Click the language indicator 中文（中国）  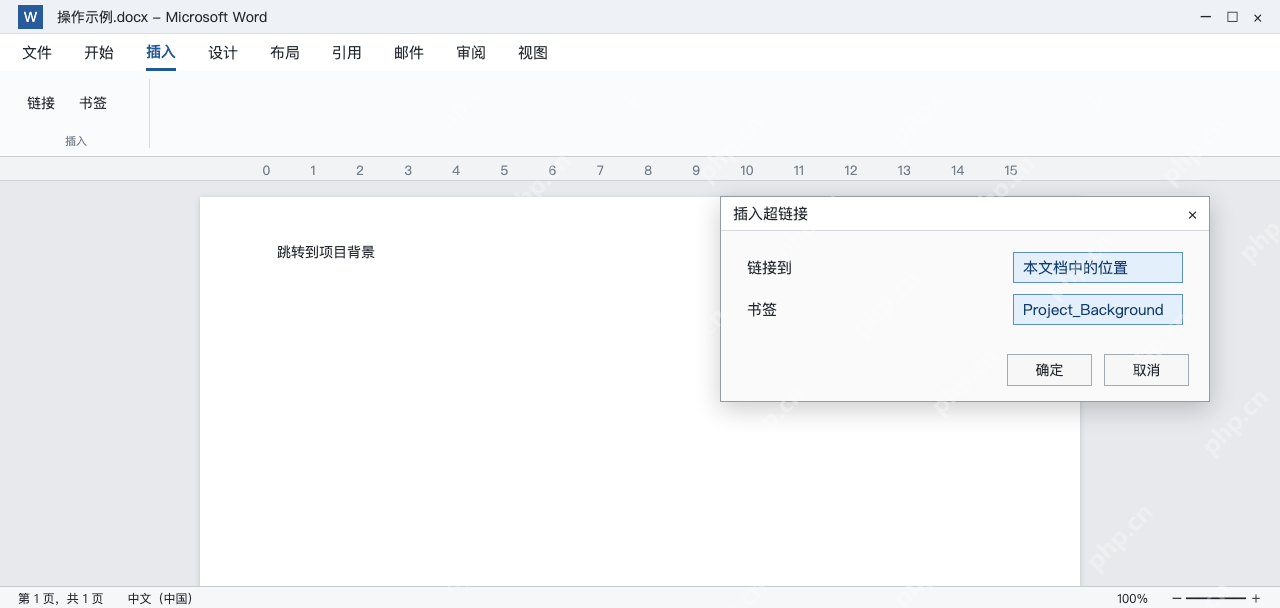pyautogui.click(x=160, y=598)
